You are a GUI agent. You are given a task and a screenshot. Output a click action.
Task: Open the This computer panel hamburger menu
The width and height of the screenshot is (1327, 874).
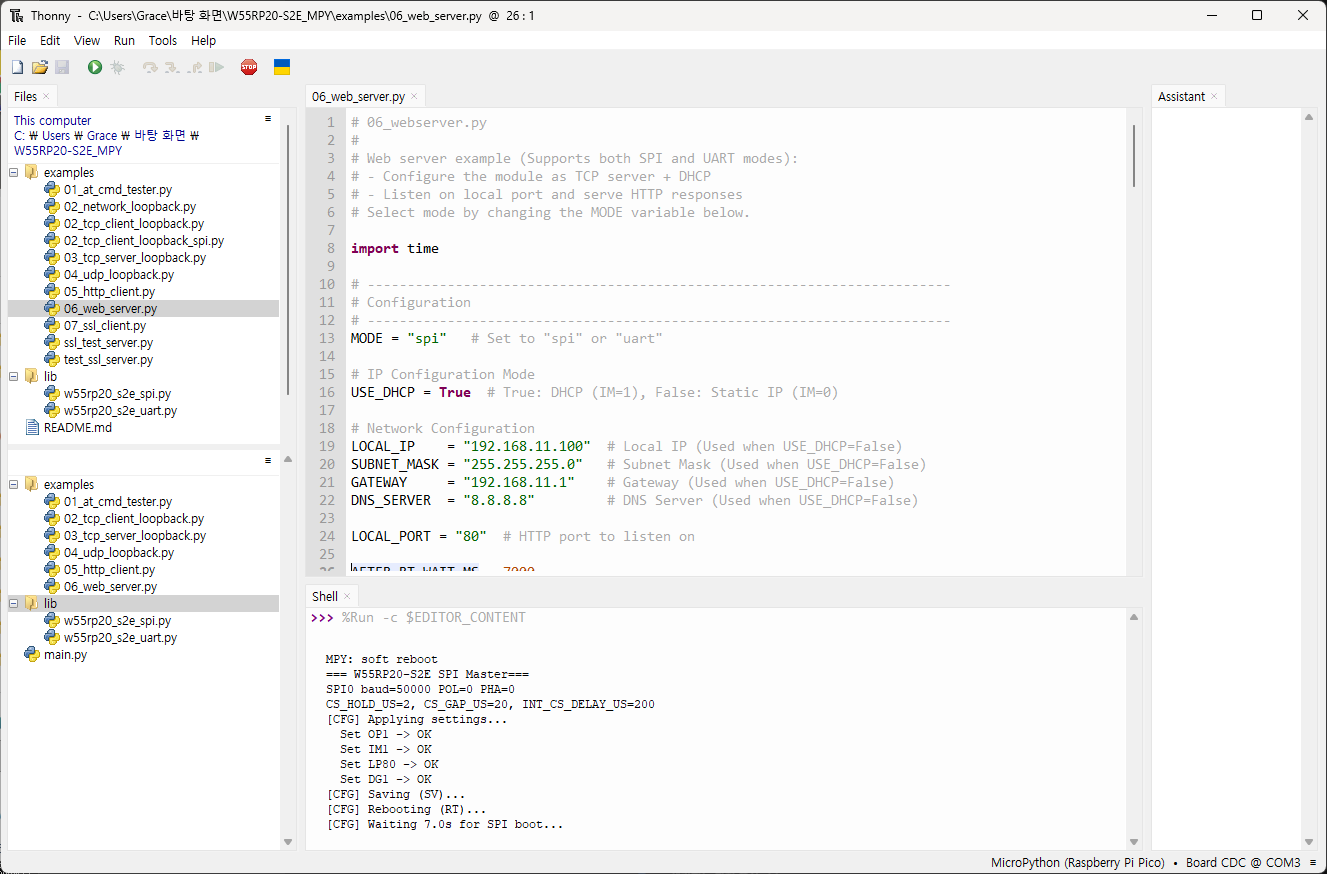[268, 118]
